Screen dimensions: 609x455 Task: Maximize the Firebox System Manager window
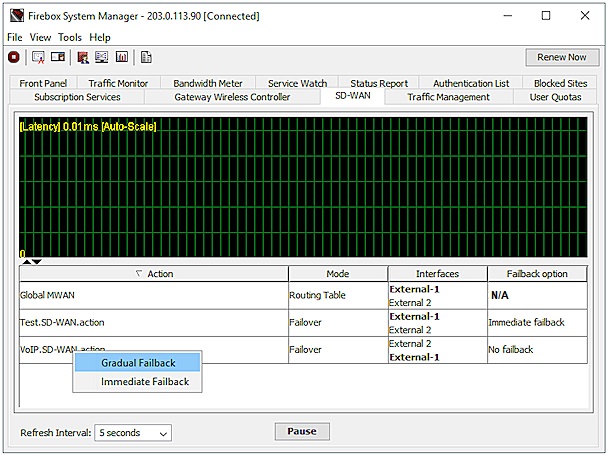546,16
